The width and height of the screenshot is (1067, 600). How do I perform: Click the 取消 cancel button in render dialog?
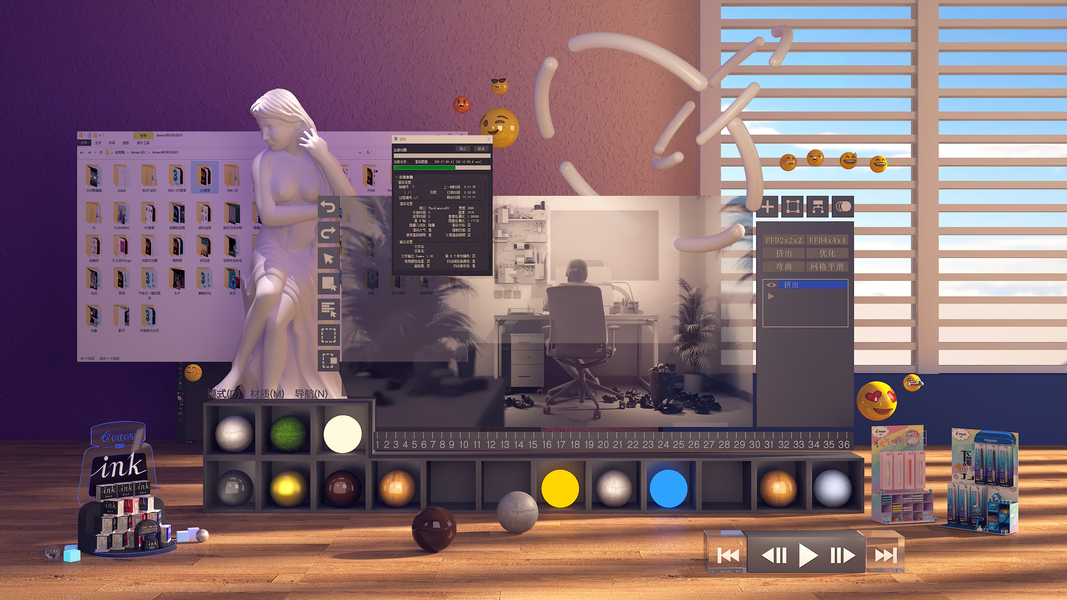(480, 148)
